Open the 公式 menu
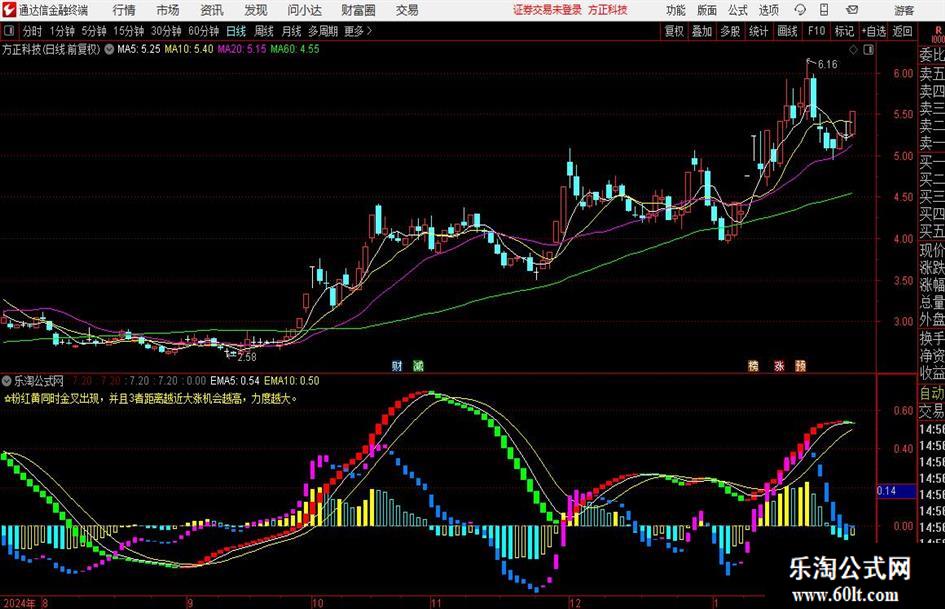Screen dimensions: 945x609 738,10
